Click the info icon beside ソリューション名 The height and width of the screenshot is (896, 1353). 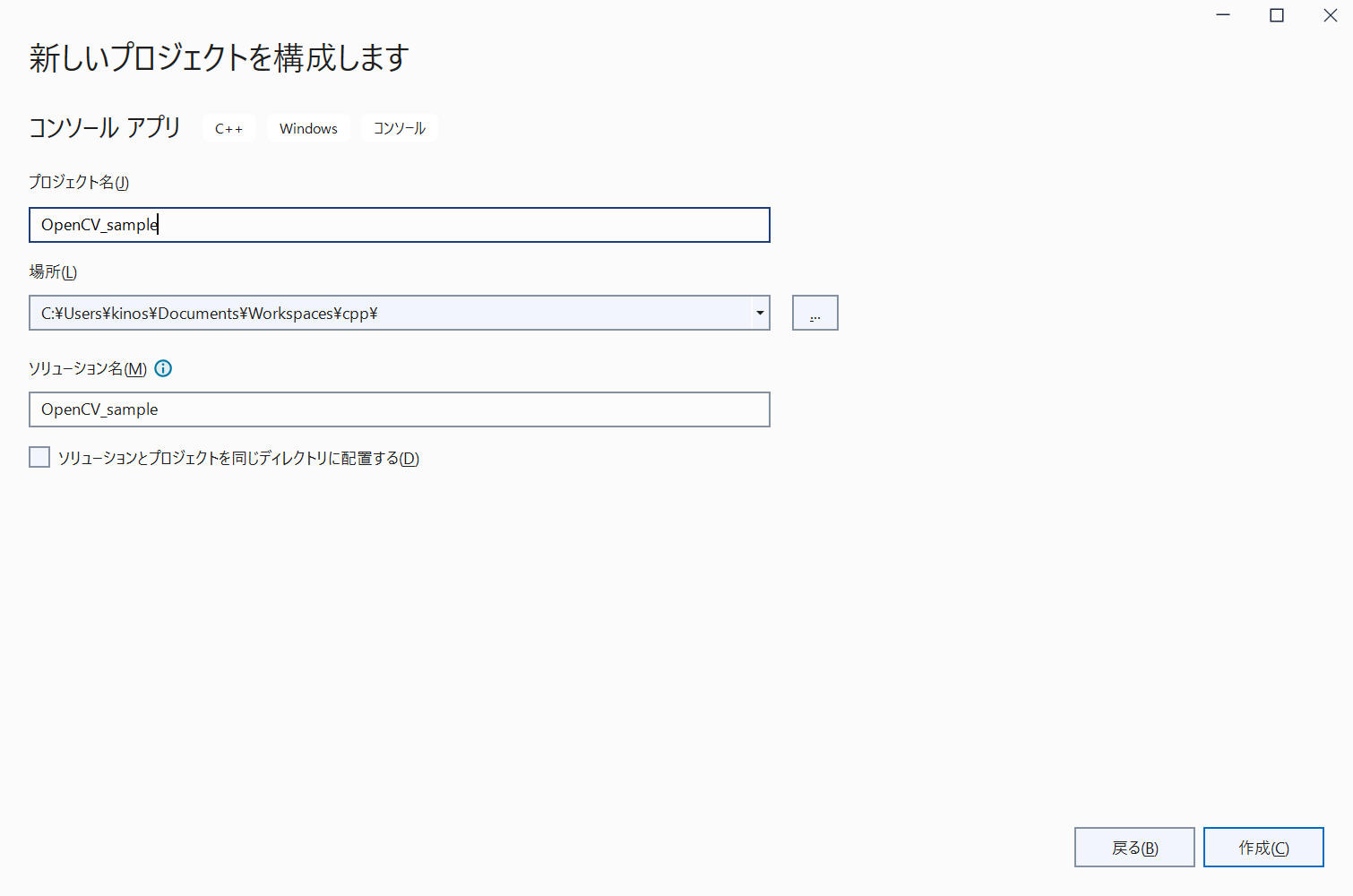163,368
